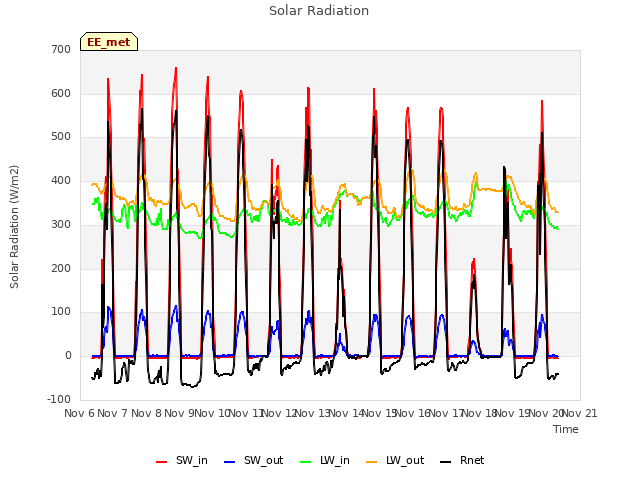Click the Nov 14 x-axis tick label
The width and height of the screenshot is (640, 480).
click(x=346, y=413)
